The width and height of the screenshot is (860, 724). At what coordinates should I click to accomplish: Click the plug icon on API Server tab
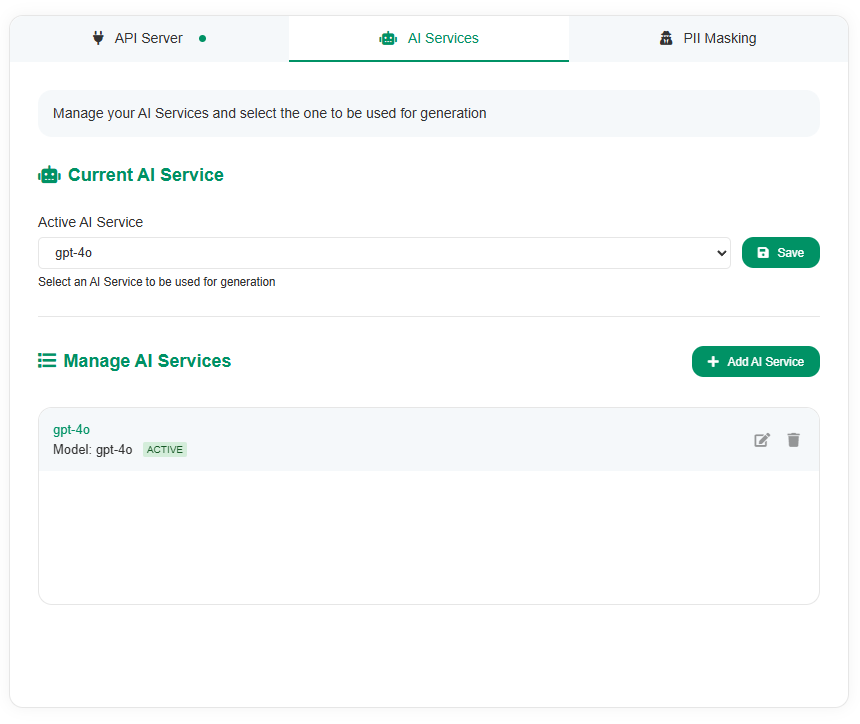[98, 38]
